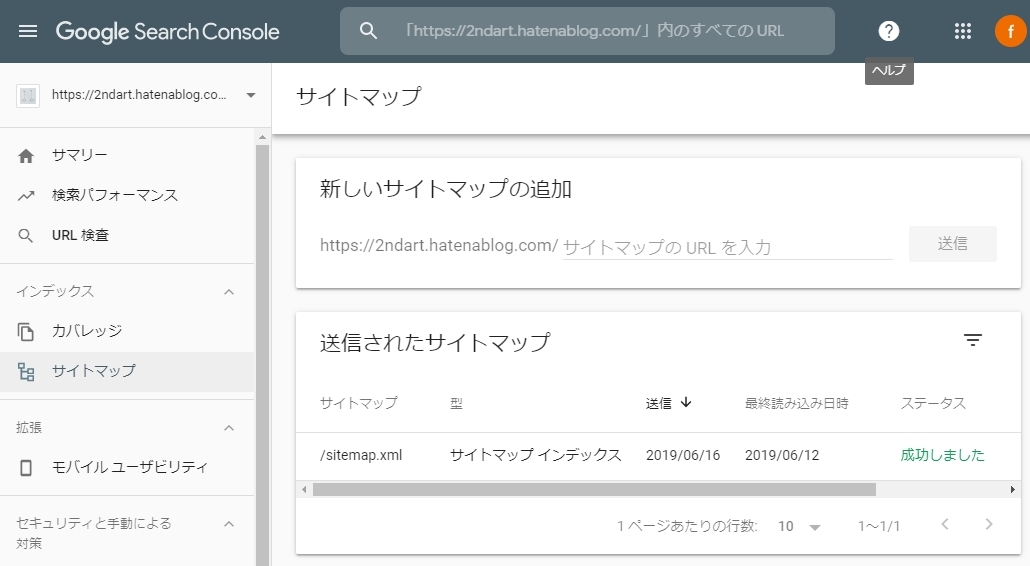
Task: Click the trend icon beside 検索パフォーマンス
Action: 26,196
